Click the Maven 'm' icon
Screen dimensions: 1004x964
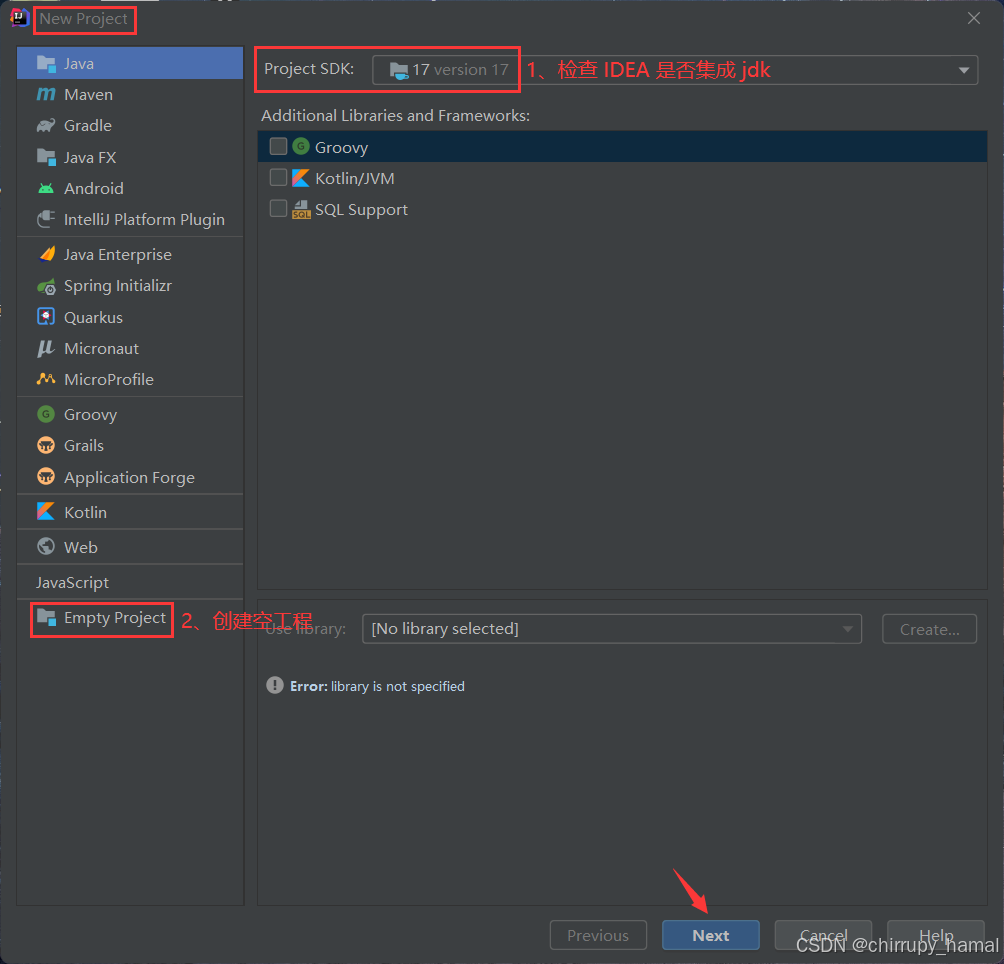pyautogui.click(x=46, y=95)
